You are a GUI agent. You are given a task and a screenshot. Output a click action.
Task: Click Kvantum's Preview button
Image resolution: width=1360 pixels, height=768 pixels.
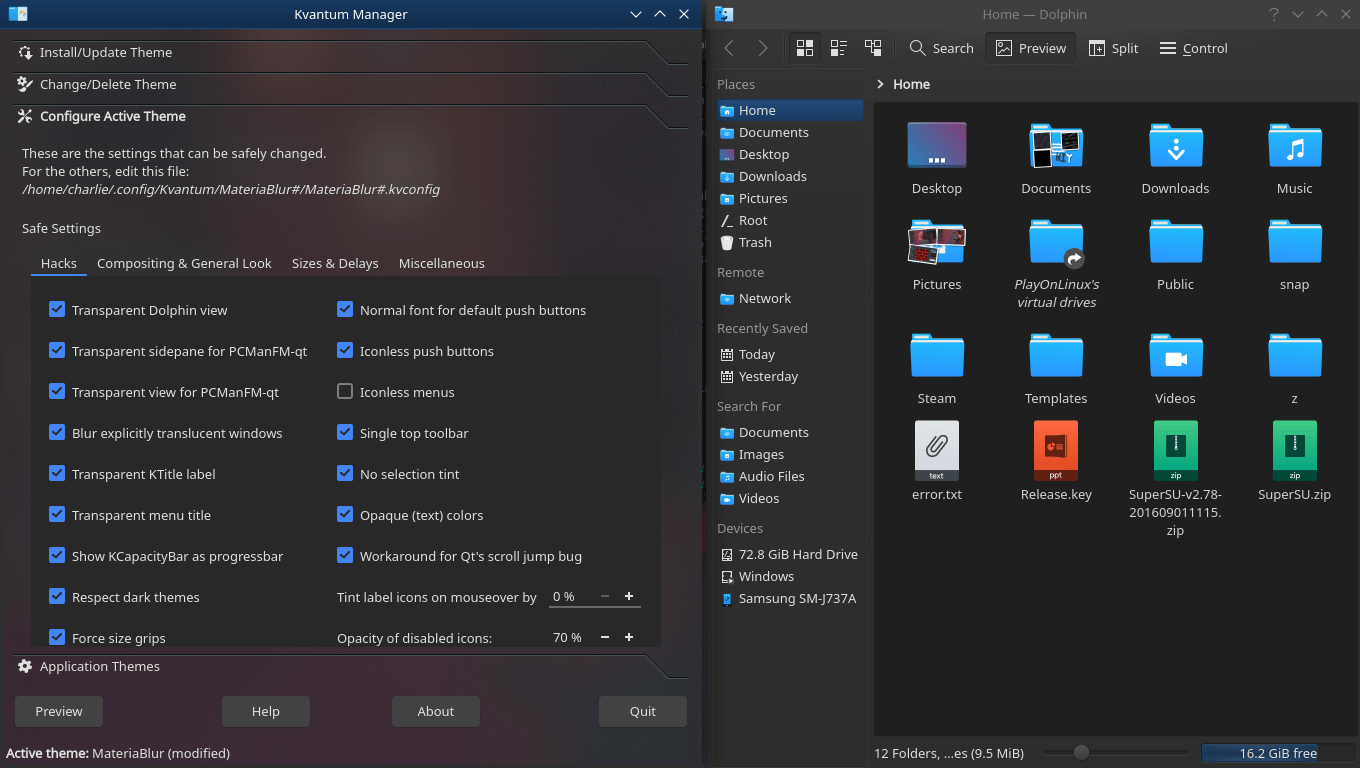[x=59, y=711]
